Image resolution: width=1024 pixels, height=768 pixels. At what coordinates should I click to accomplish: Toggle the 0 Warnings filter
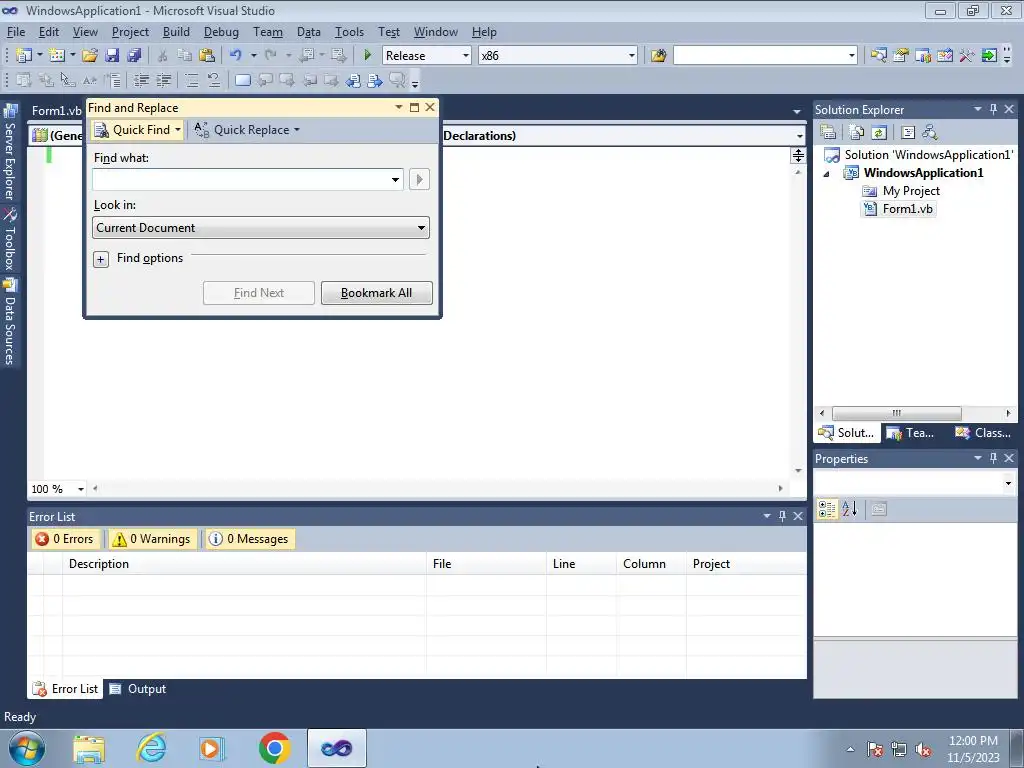point(152,539)
